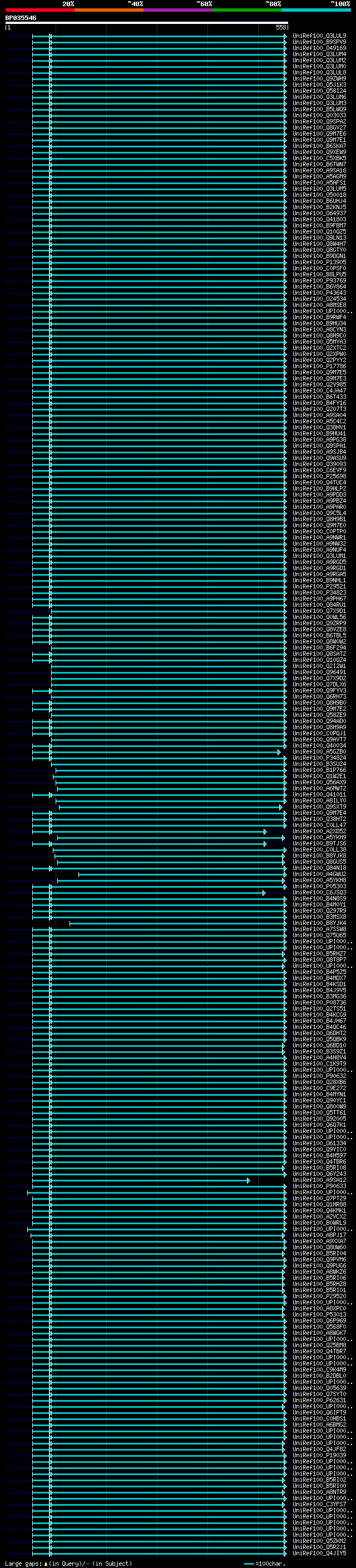Click the red ~20% identity legend bar
The image size is (356, 1568).
[x=39, y=10]
